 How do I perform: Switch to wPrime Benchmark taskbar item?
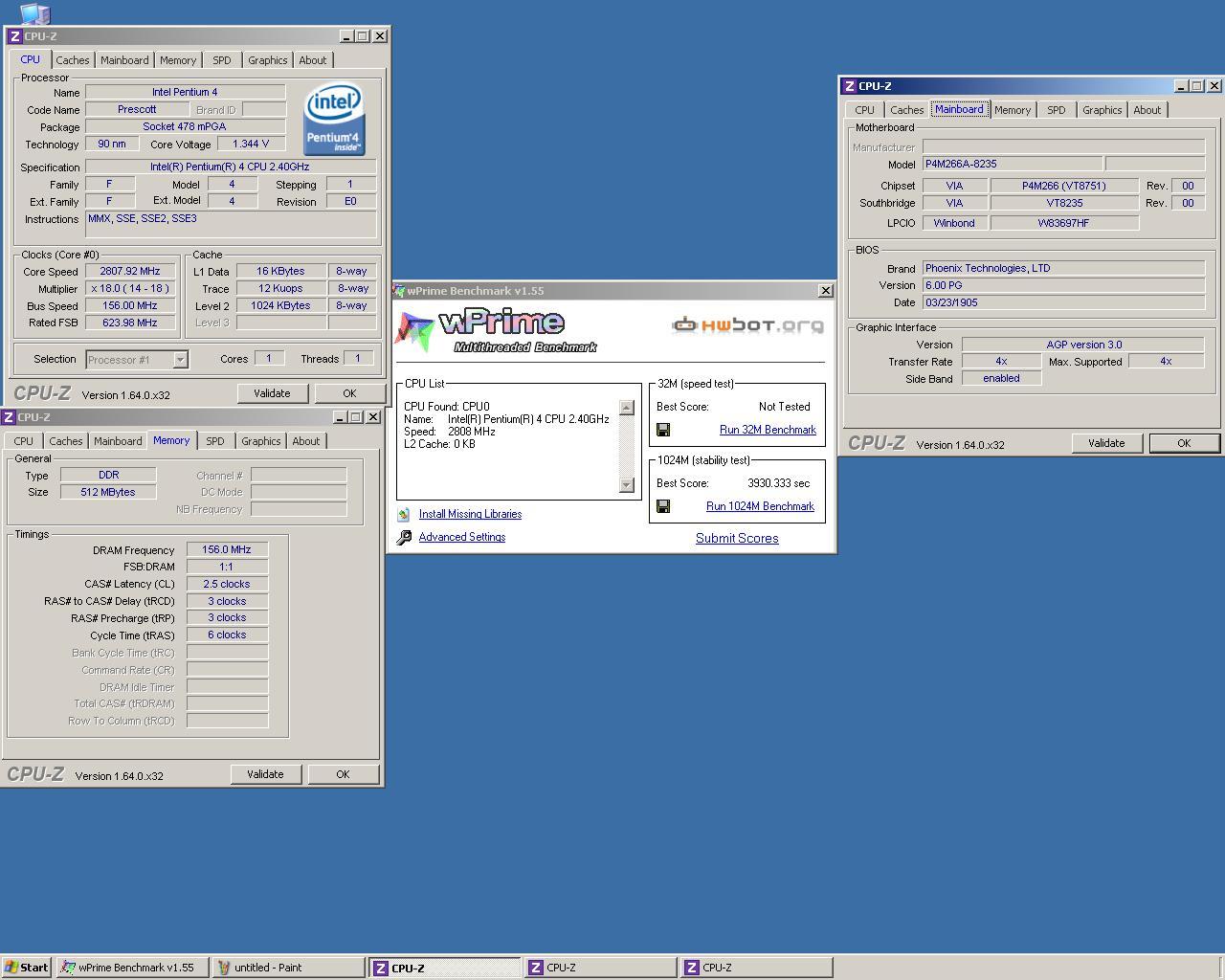pos(133,968)
